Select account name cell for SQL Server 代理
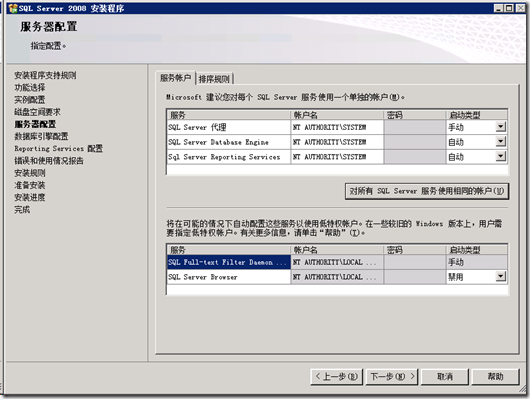 pyautogui.click(x=337, y=127)
